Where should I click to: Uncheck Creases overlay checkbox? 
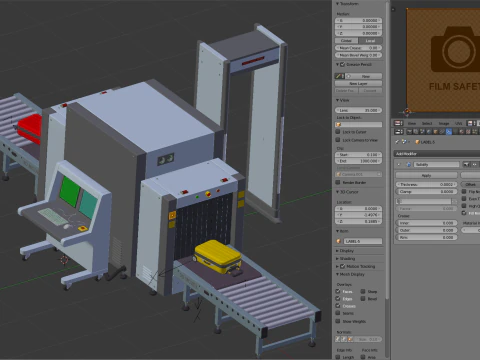pyautogui.click(x=338, y=306)
